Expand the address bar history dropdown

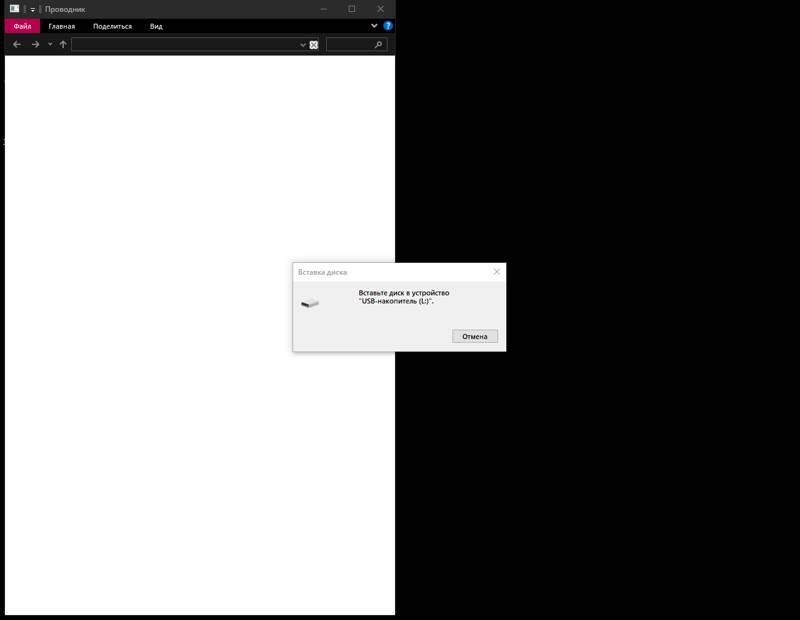[303, 45]
